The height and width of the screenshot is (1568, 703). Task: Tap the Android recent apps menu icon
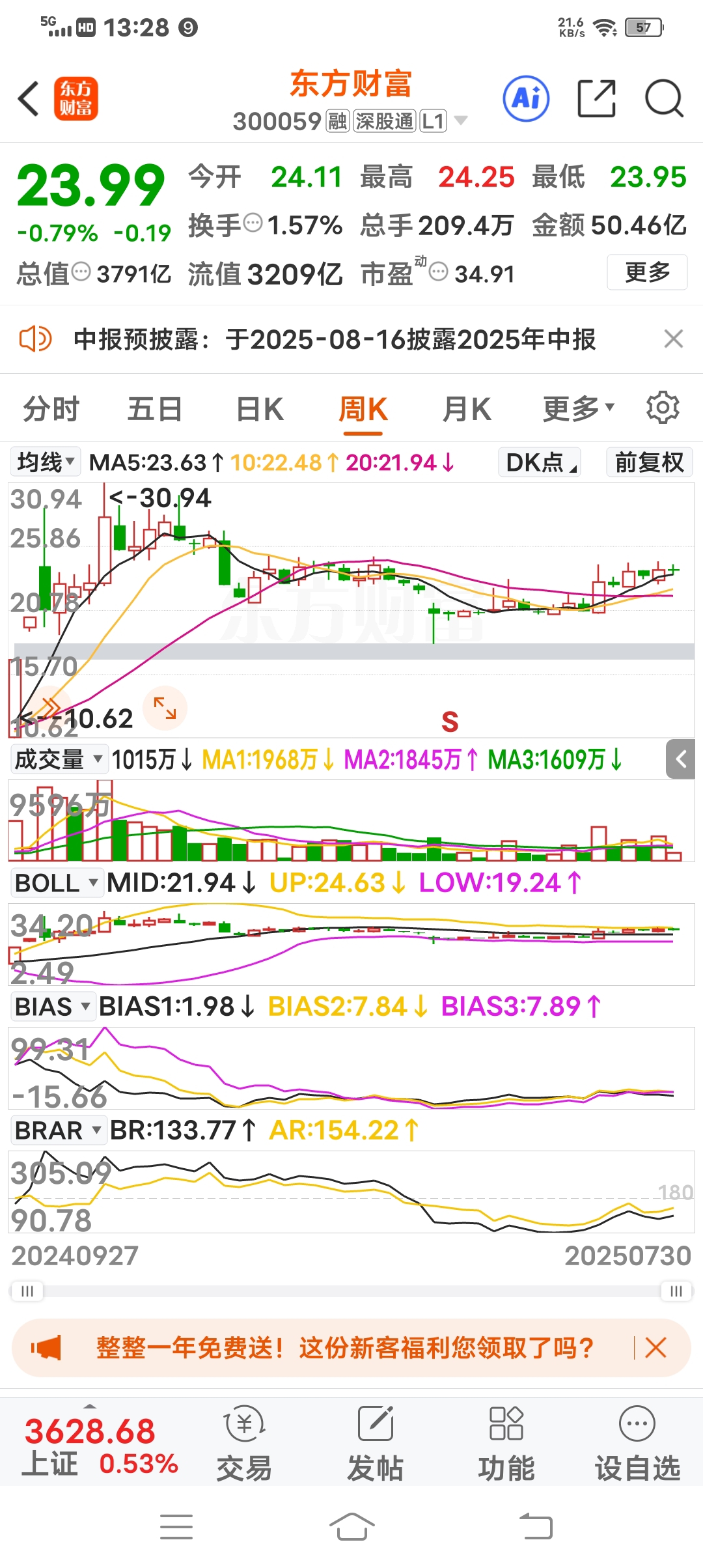click(176, 1527)
